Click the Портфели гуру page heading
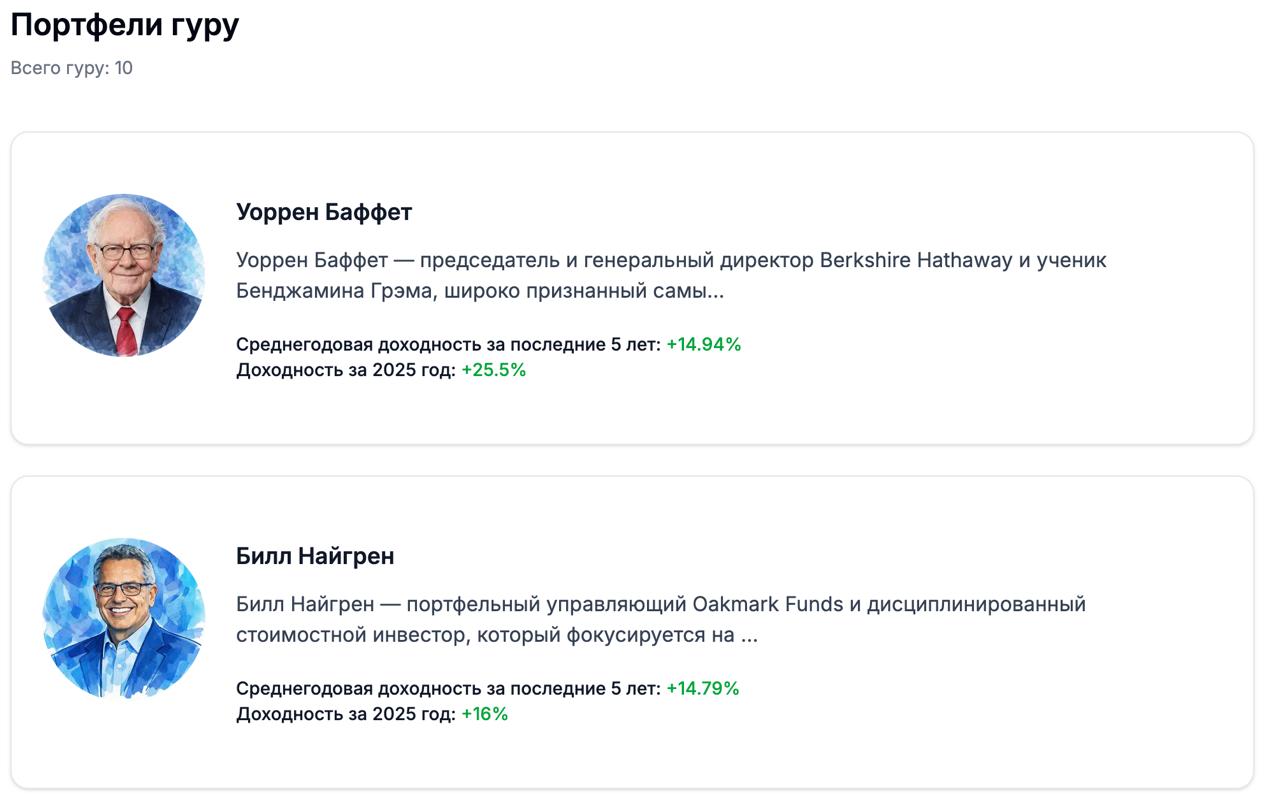Image resolution: width=1280 pixels, height=807 pixels. coord(122,23)
